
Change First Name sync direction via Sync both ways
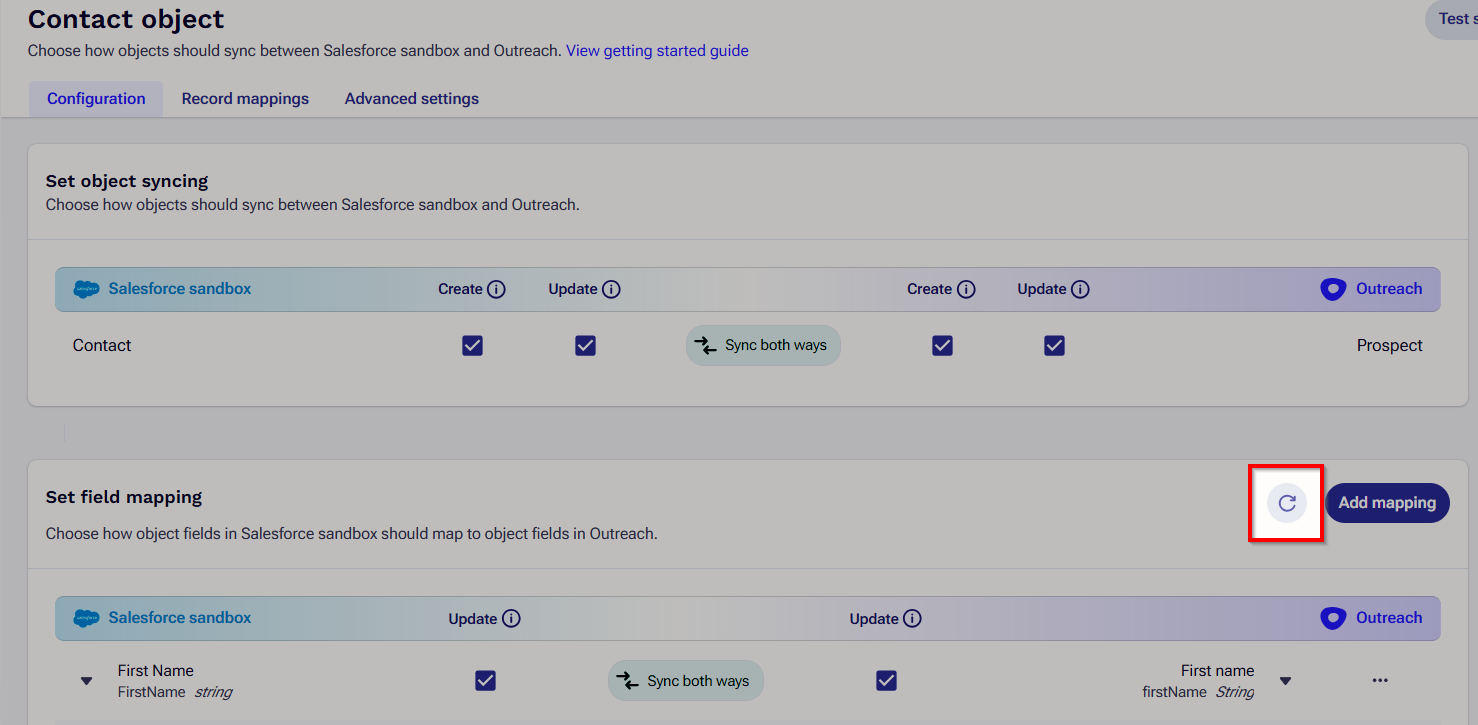click(685, 681)
